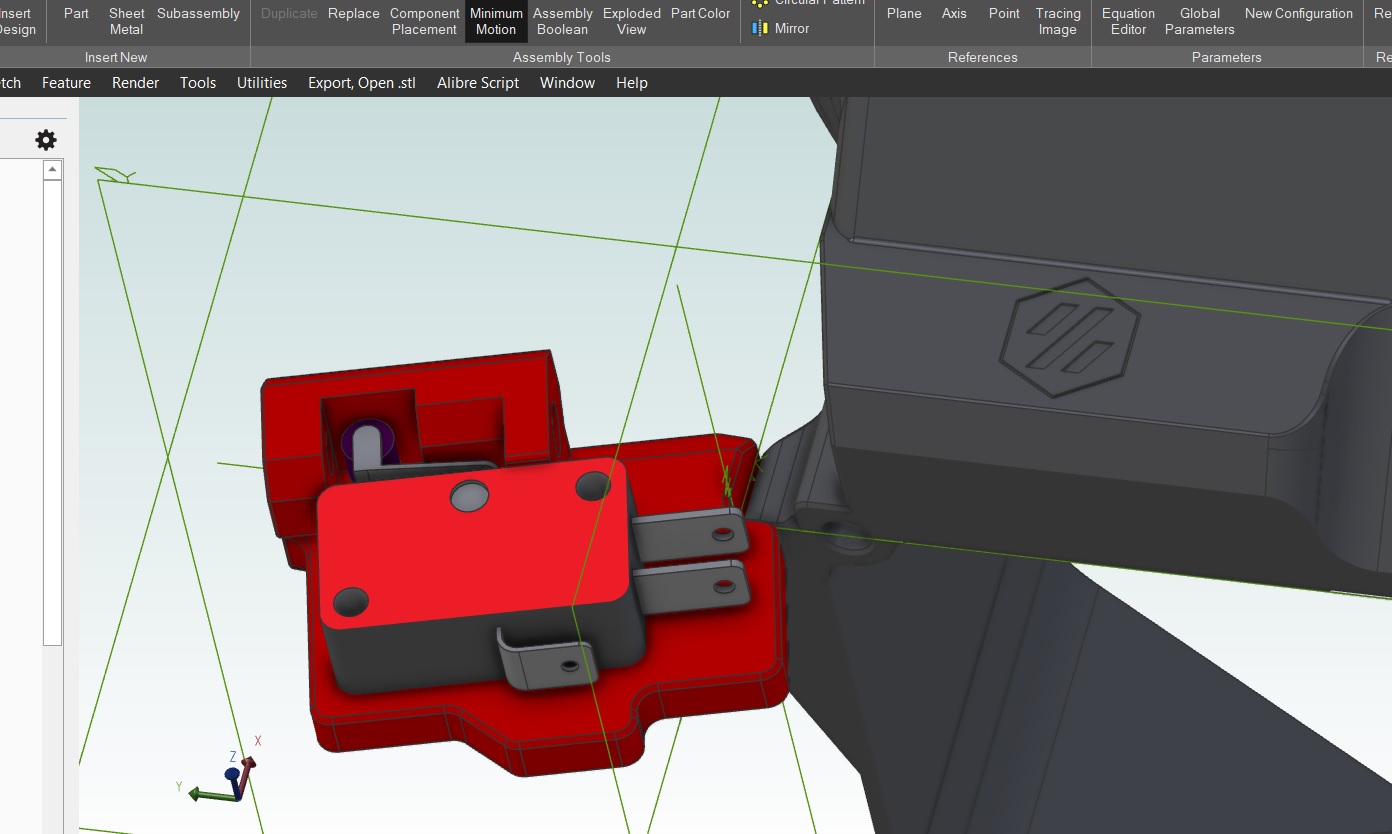Open the Render menu
The height and width of the screenshot is (834, 1392).
[x=135, y=83]
